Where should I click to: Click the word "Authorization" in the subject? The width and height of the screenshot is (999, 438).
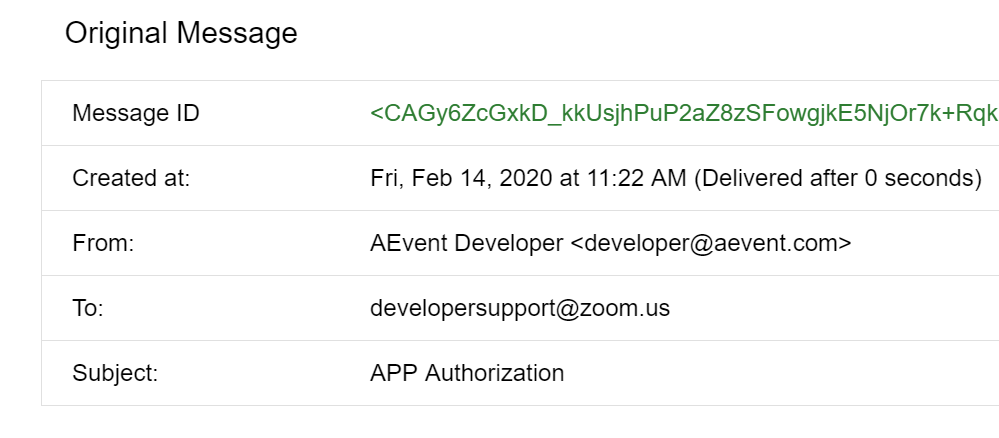[x=495, y=373]
